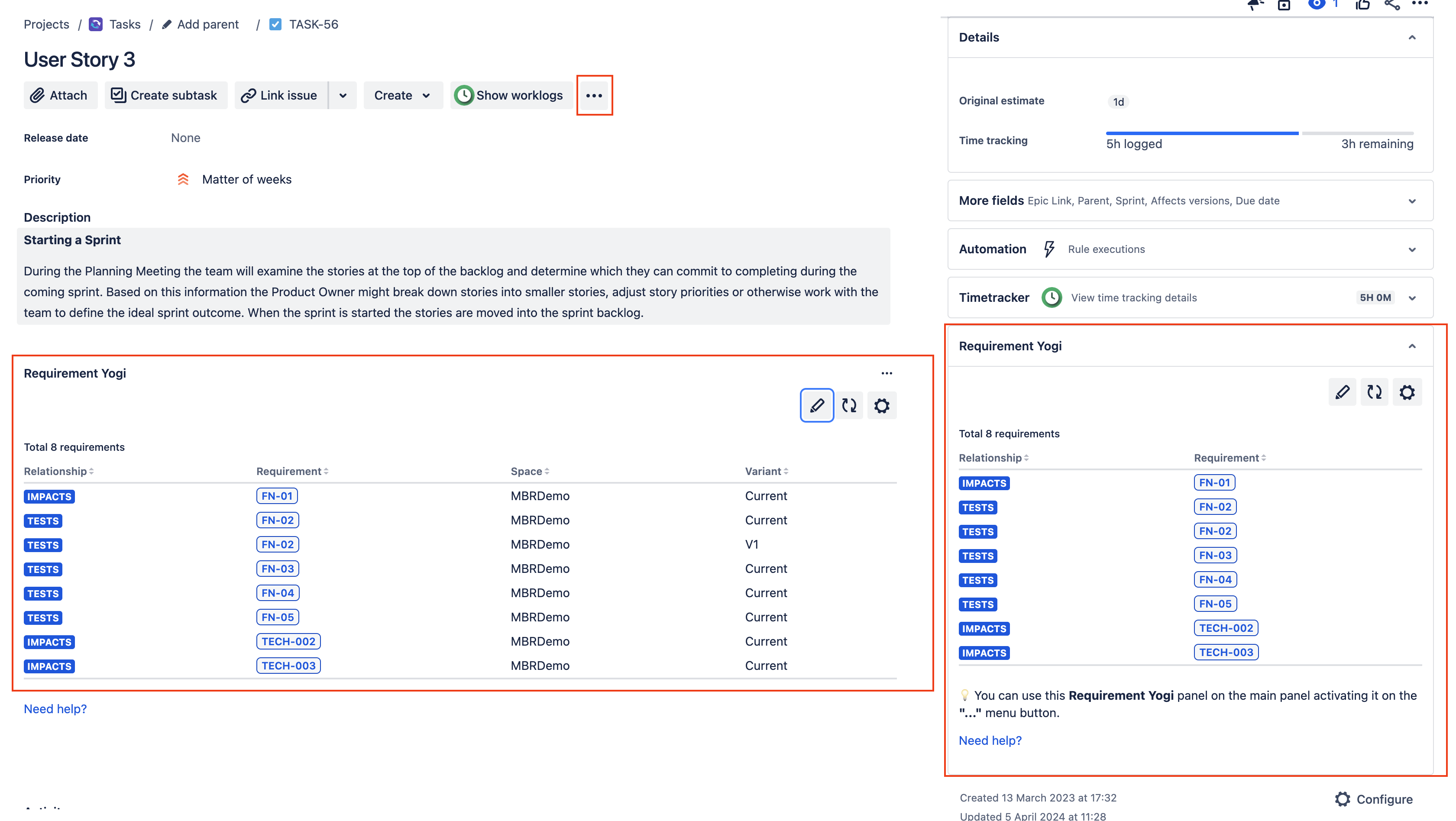Viewport: 1456px width, 821px height.
Task: Click the watch eye icon showing 1 watcher
Action: [1317, 6]
